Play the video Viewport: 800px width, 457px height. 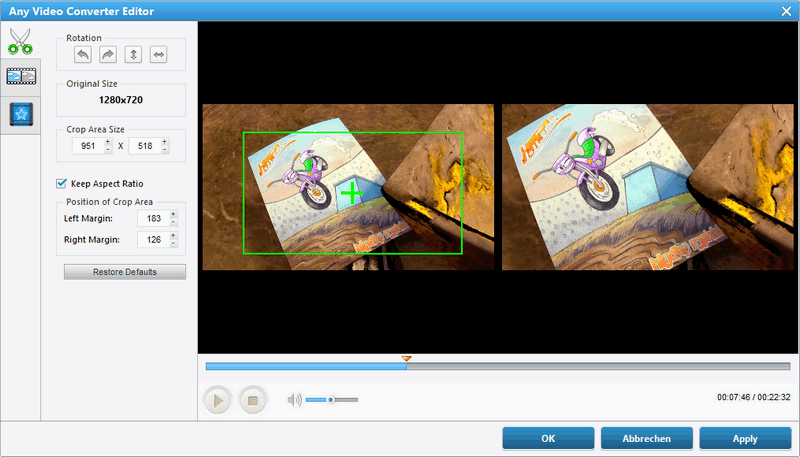[218, 400]
